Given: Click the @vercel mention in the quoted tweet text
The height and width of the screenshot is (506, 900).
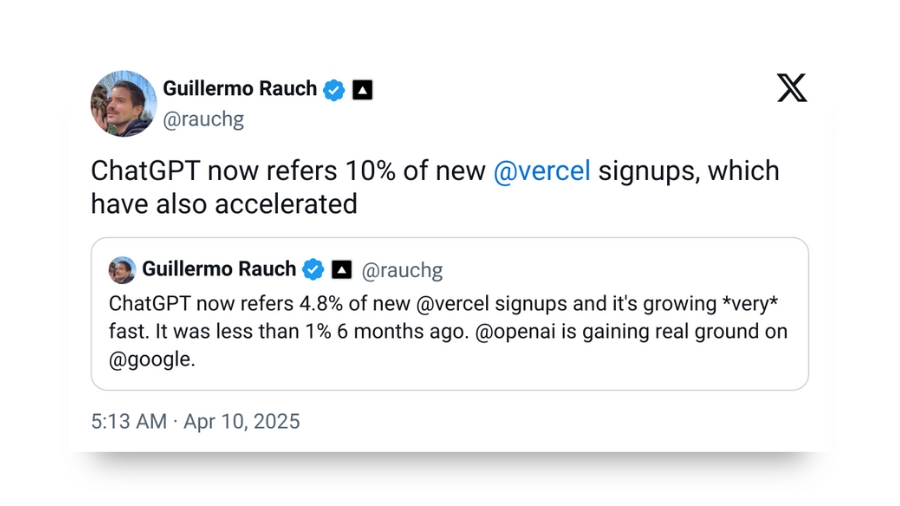Looking at the screenshot, I should click(x=452, y=303).
